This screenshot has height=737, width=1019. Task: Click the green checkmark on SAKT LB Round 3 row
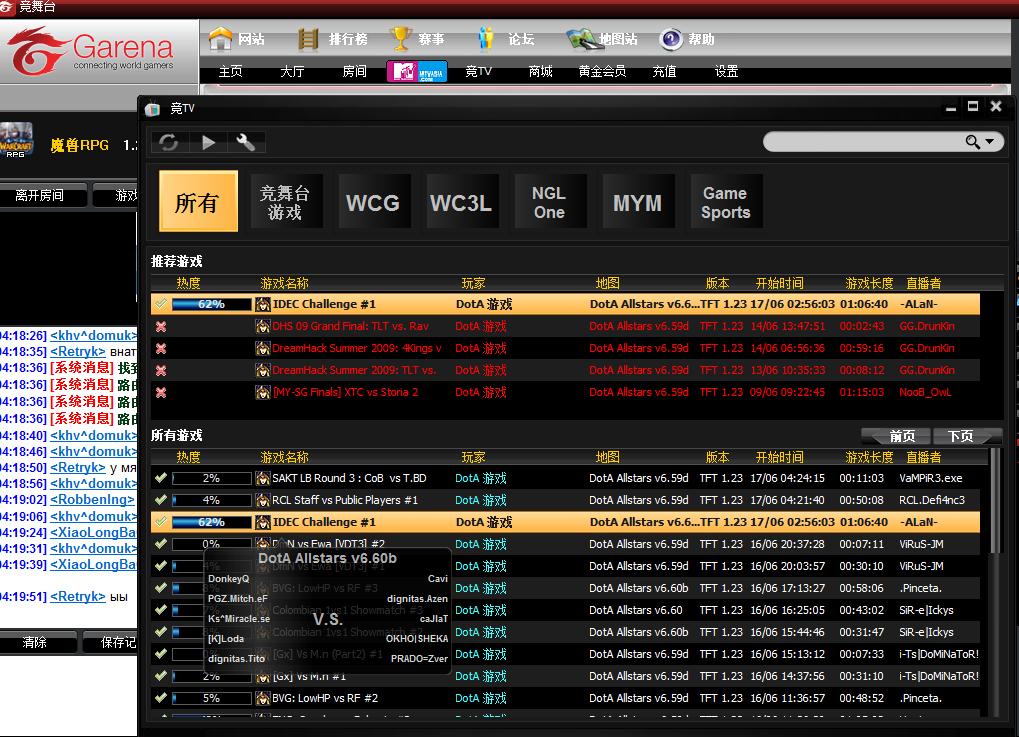click(161, 478)
